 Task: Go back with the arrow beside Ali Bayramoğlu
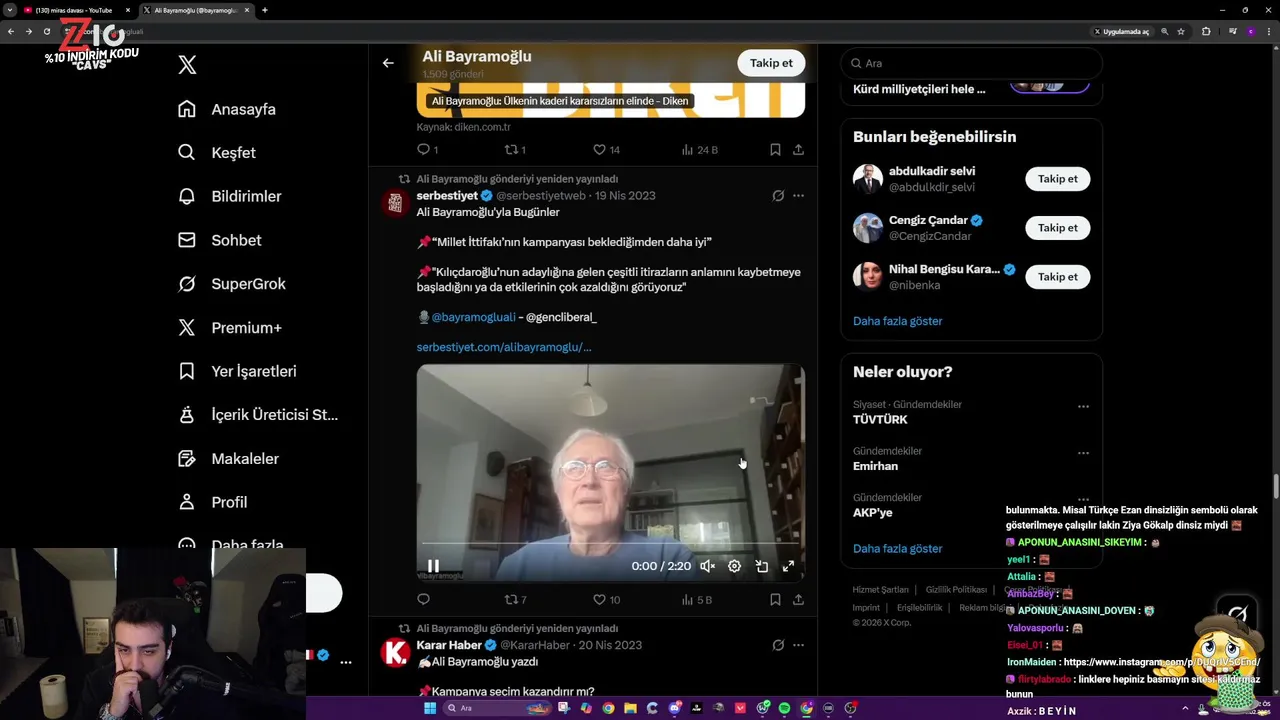click(388, 63)
